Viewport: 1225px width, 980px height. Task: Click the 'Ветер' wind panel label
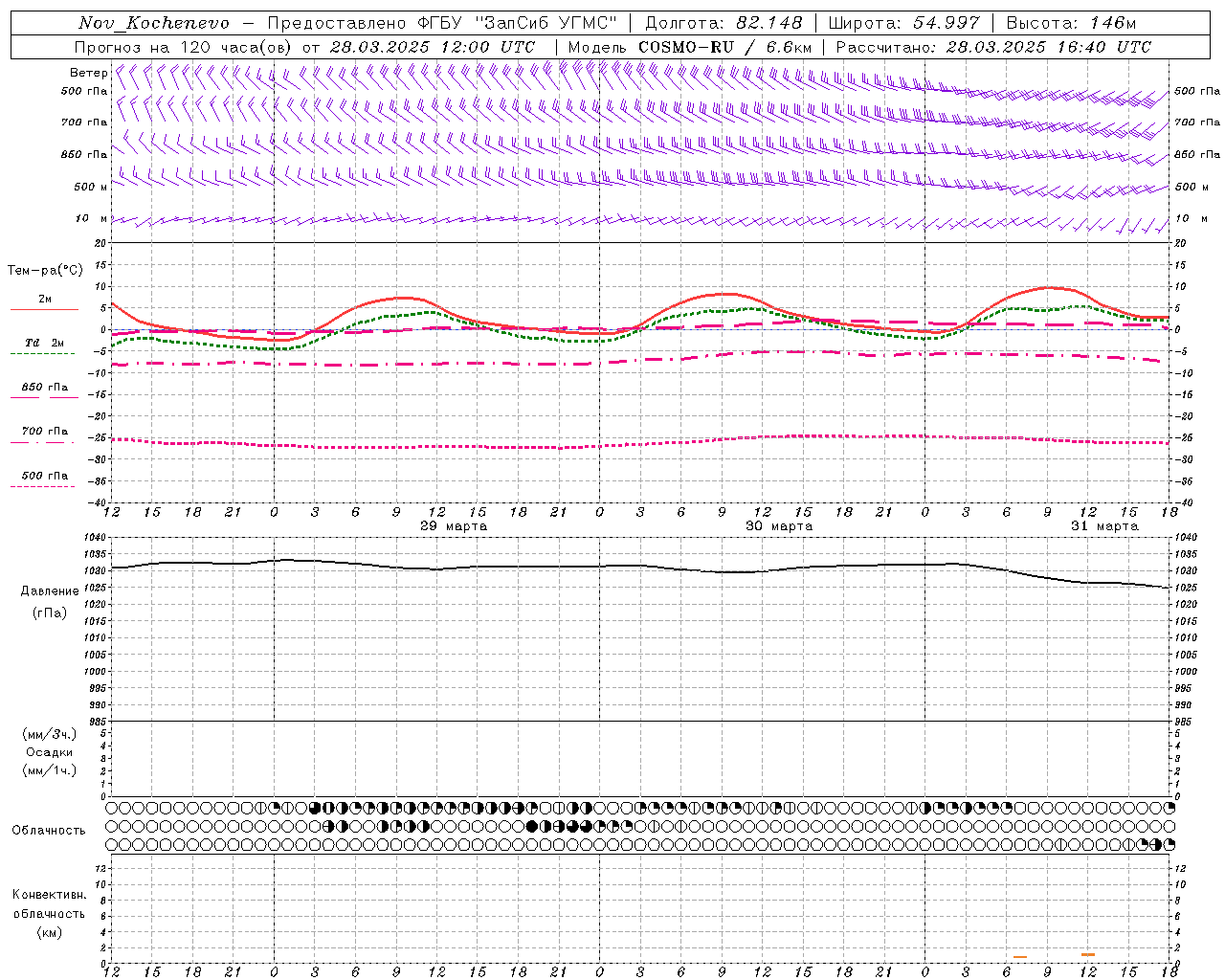[x=88, y=73]
